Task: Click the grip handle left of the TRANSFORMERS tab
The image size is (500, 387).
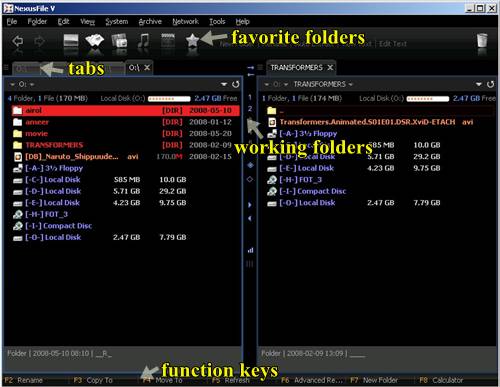Action: tap(261, 68)
